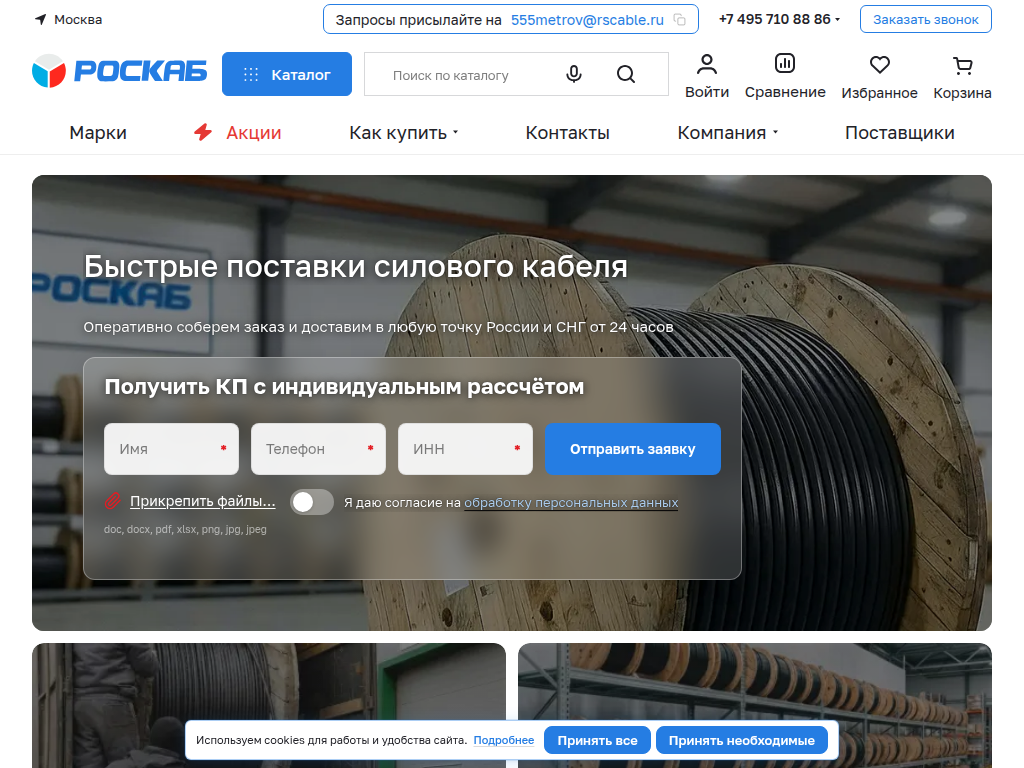Viewport: 1024px width, 768px height.
Task: Go to the Поставщики page
Action: click(899, 133)
